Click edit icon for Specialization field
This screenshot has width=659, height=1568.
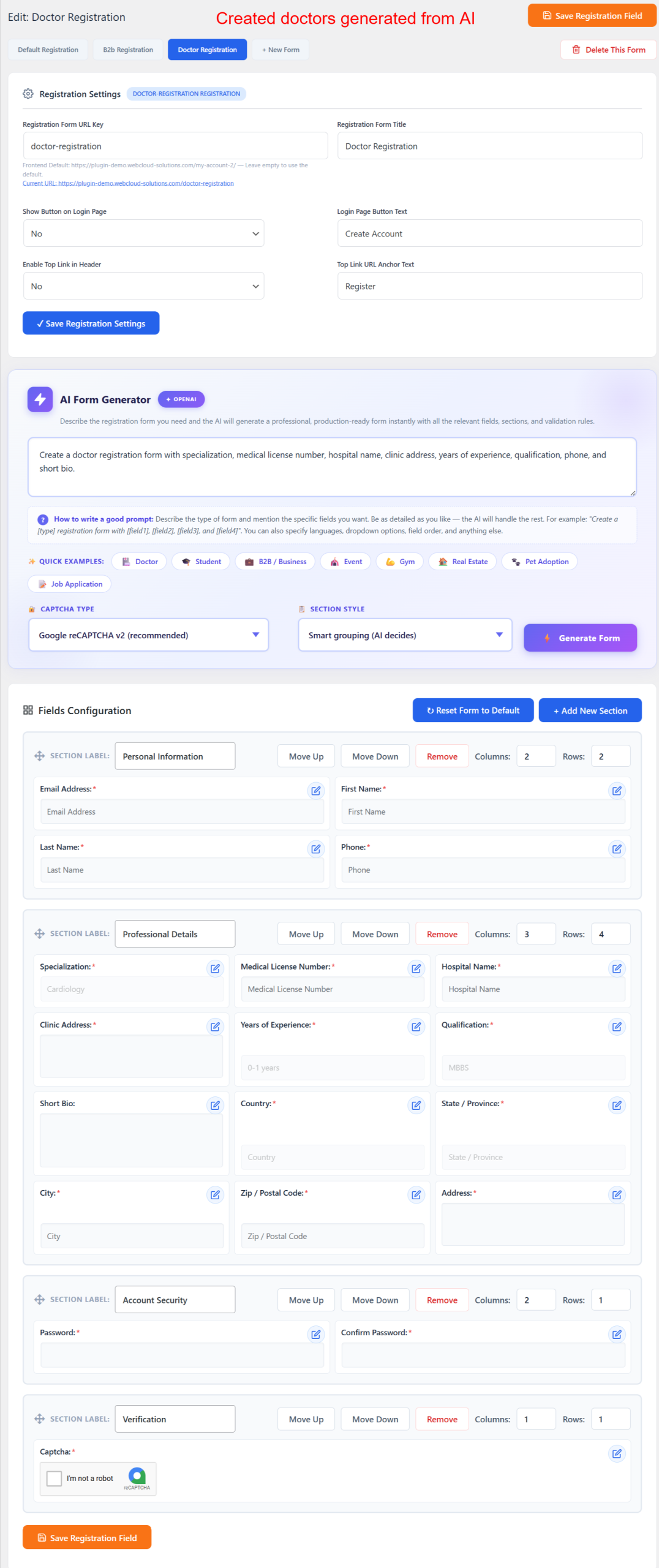tap(215, 968)
